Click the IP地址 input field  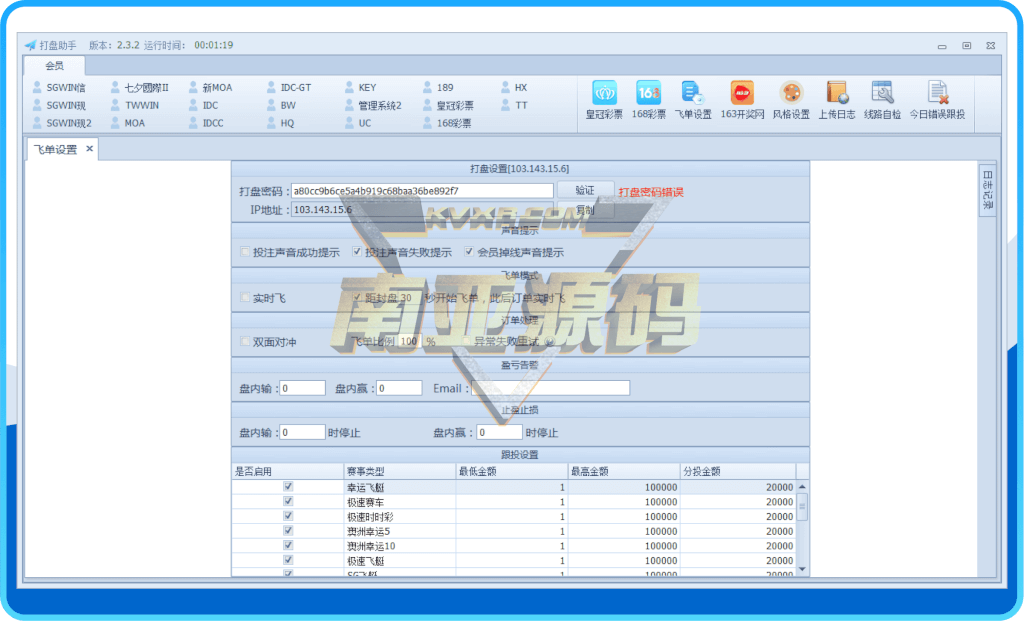(422, 210)
